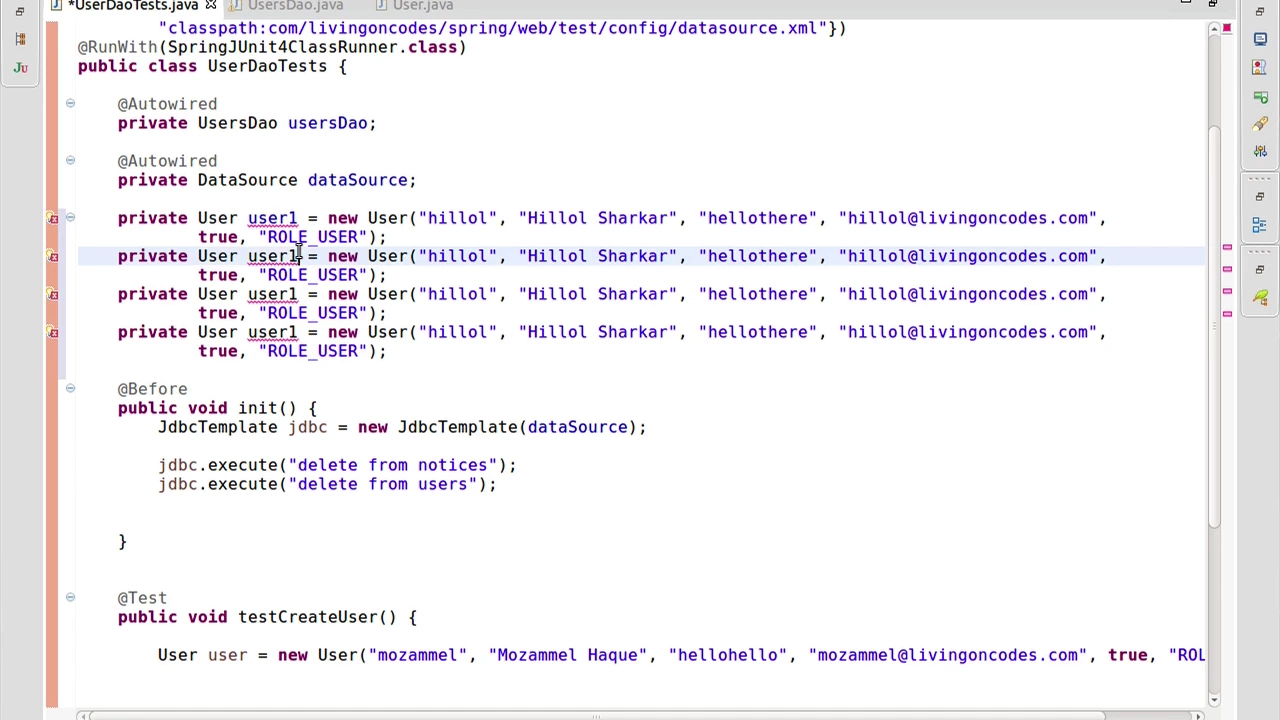Collapse the usersDao @Autowired field fold
Image resolution: width=1280 pixels, height=720 pixels.
coord(70,103)
